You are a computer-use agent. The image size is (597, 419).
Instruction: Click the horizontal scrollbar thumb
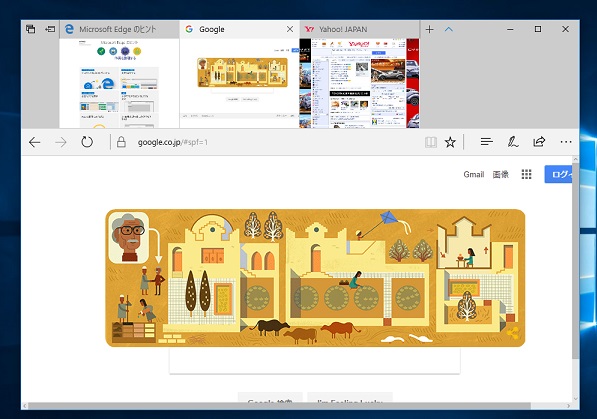(279, 406)
